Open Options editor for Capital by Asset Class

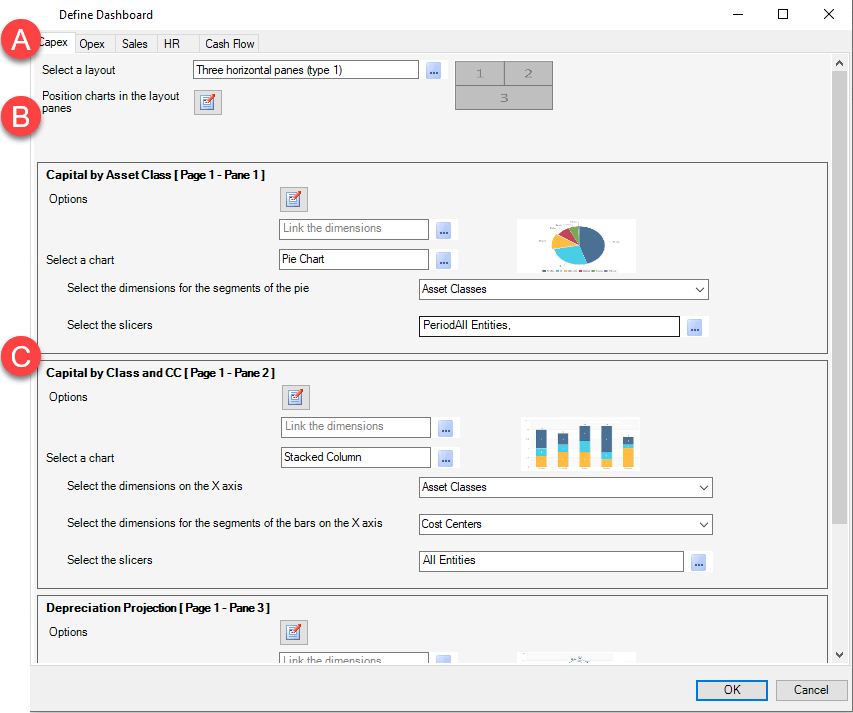(294, 199)
